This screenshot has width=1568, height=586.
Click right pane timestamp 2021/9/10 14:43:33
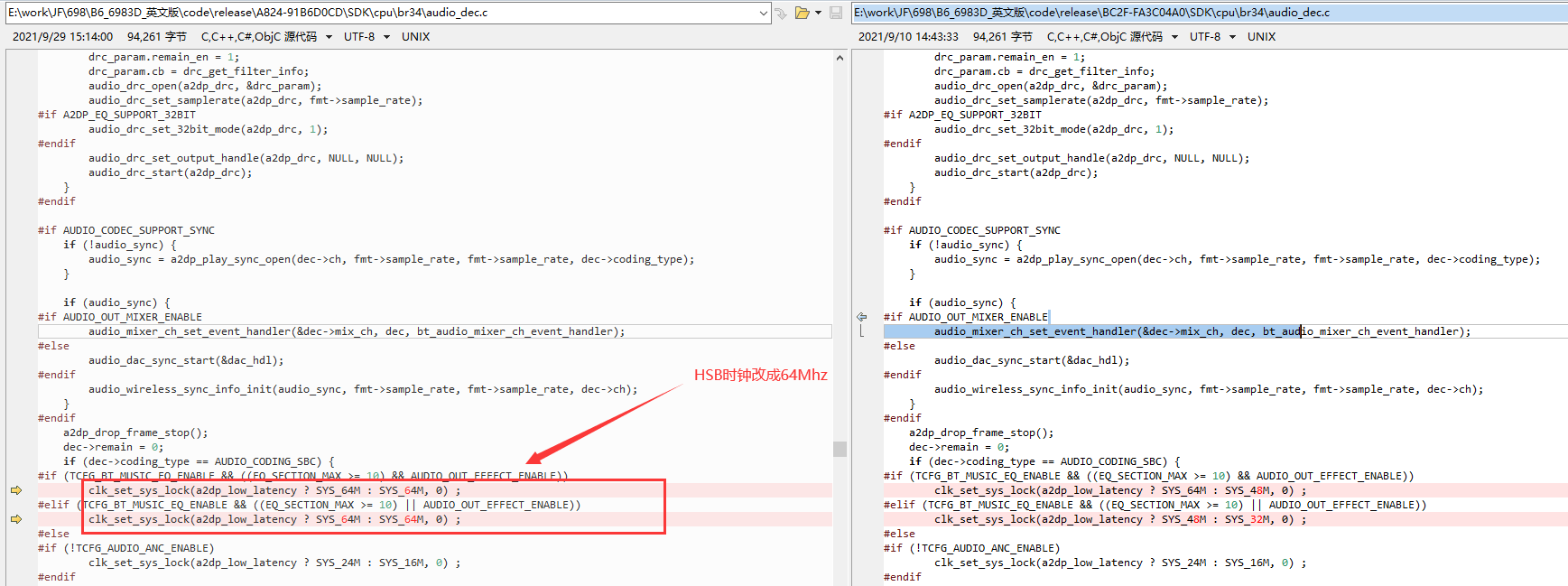(x=908, y=37)
